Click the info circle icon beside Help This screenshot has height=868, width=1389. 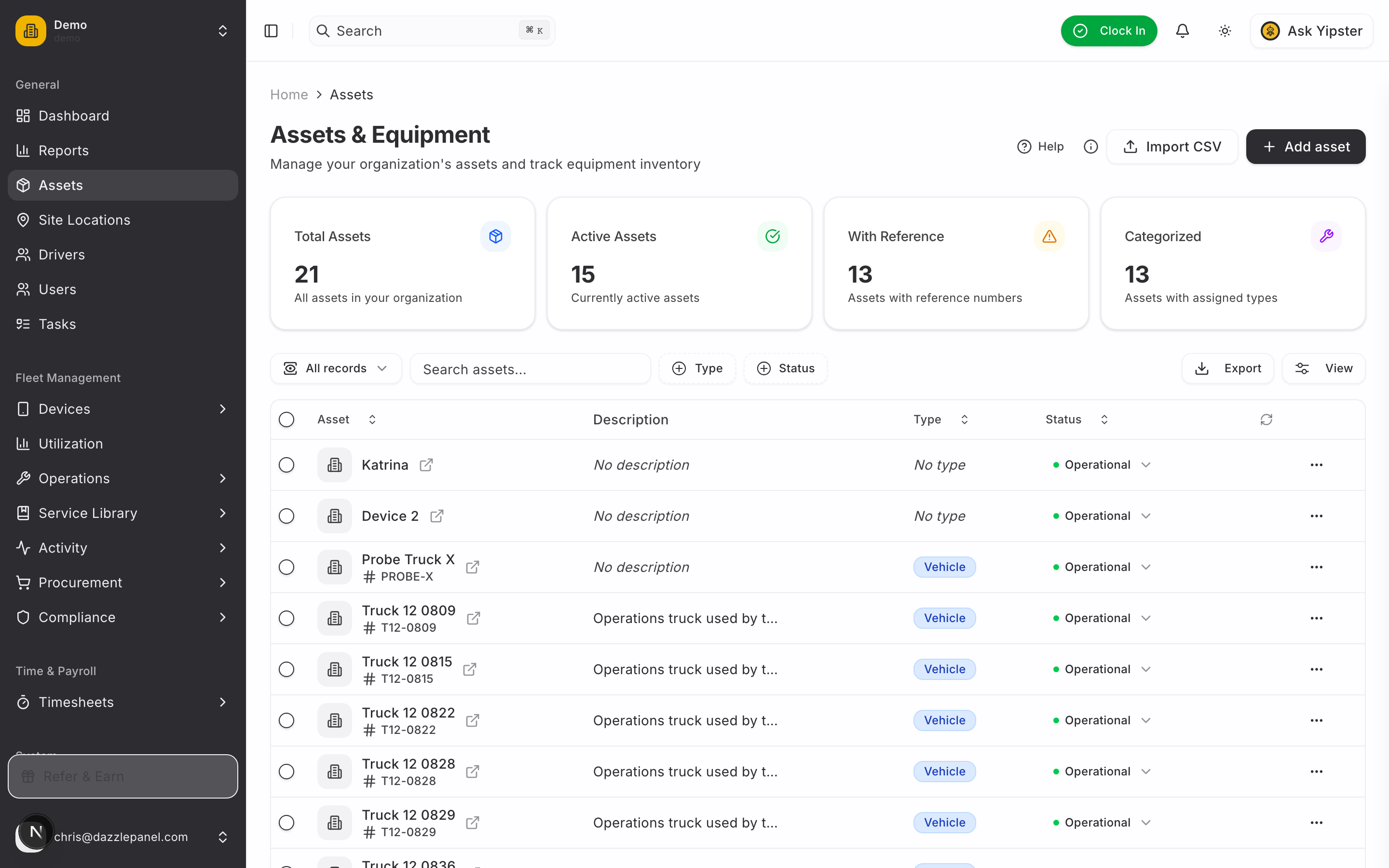pos(1090,147)
